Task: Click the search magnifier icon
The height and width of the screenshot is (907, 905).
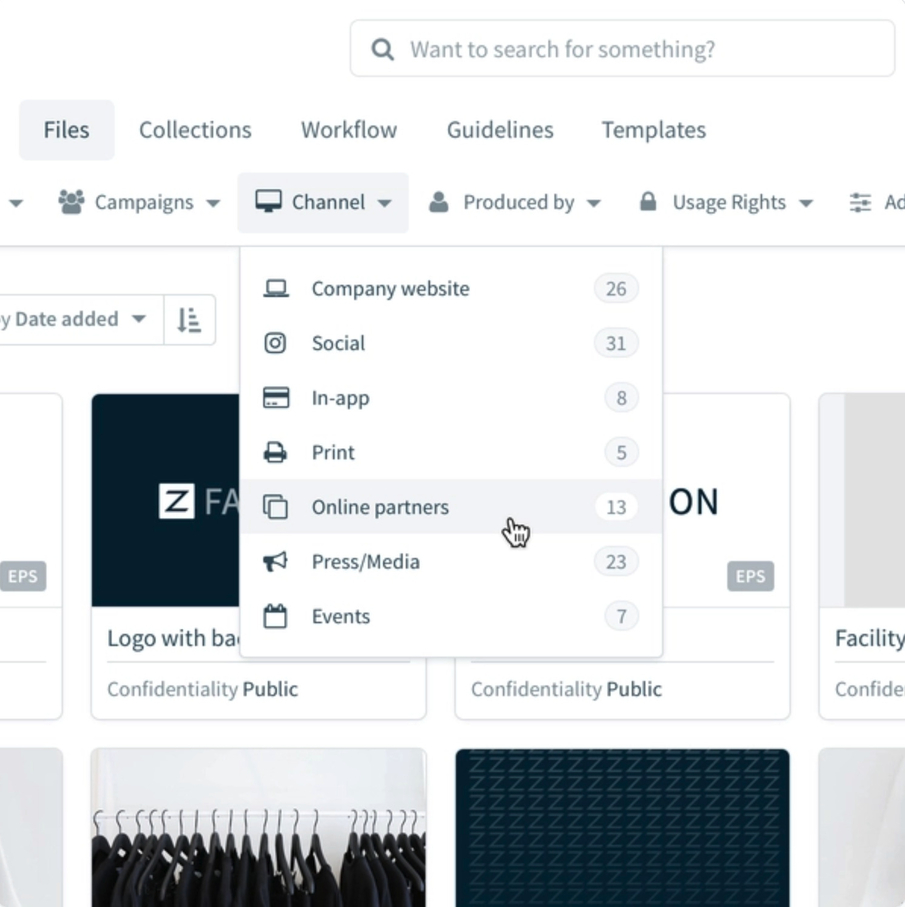Action: pyautogui.click(x=382, y=50)
